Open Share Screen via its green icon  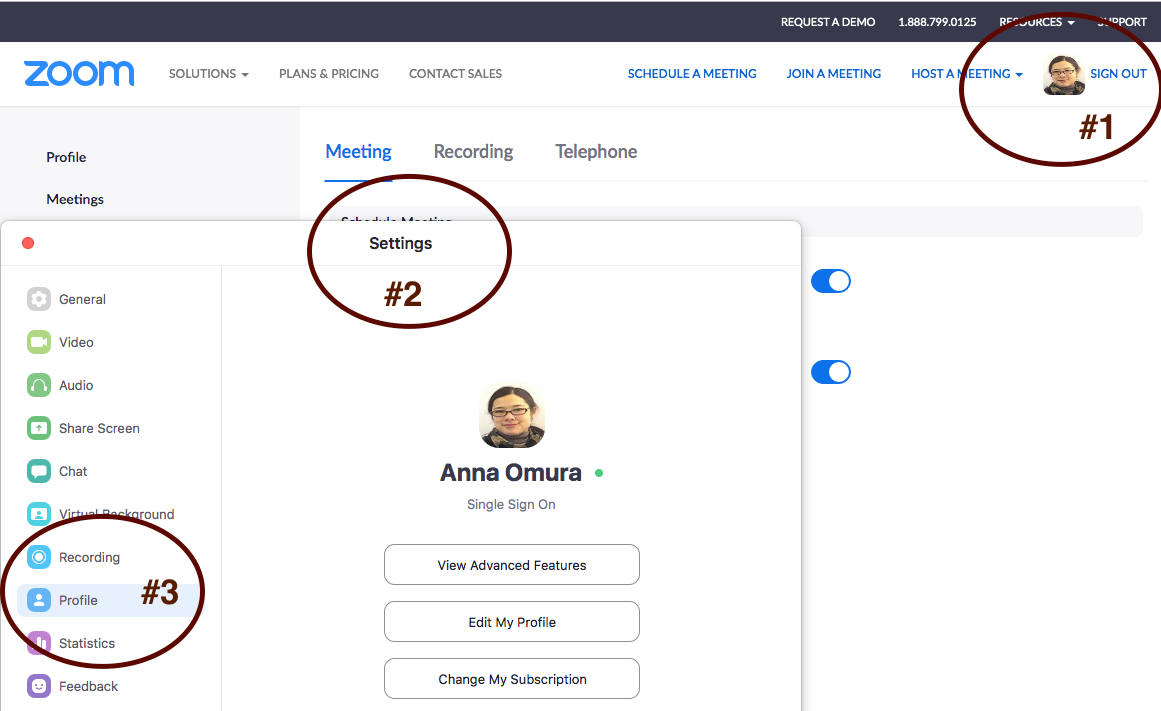[x=39, y=428]
